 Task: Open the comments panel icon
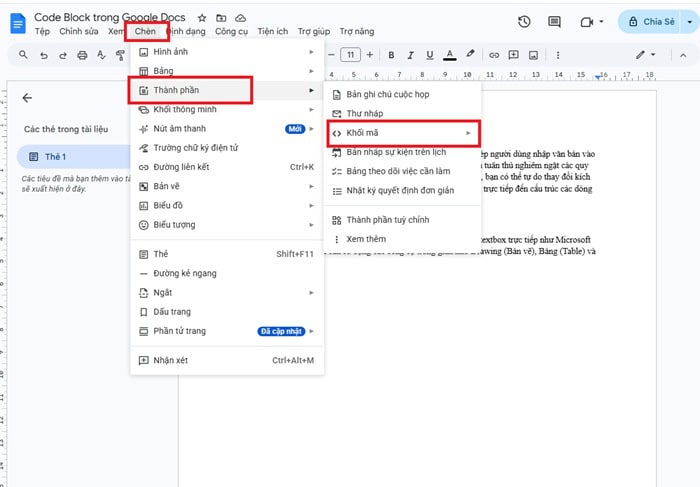[x=554, y=21]
